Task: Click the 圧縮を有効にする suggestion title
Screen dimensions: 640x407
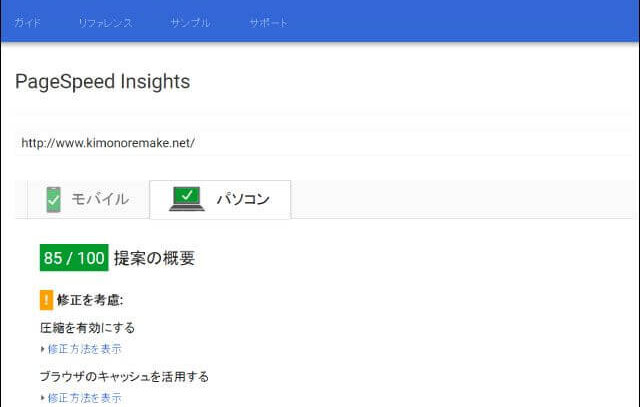Action: click(87, 327)
